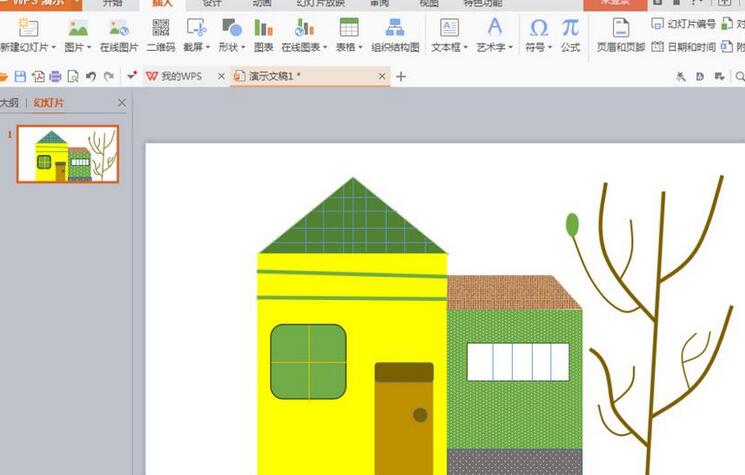
Task: Switch to the 我的WPS tab
Action: coord(181,76)
